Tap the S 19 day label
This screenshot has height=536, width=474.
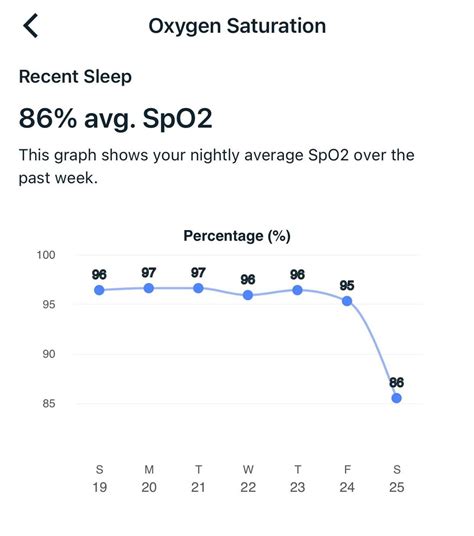(99, 479)
